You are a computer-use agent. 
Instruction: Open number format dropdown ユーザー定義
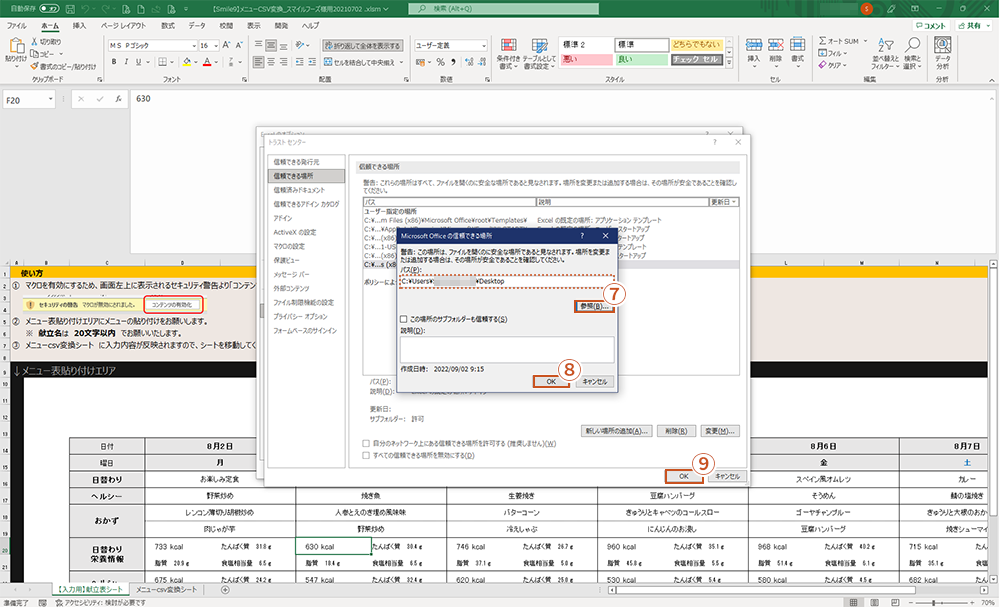pos(484,45)
